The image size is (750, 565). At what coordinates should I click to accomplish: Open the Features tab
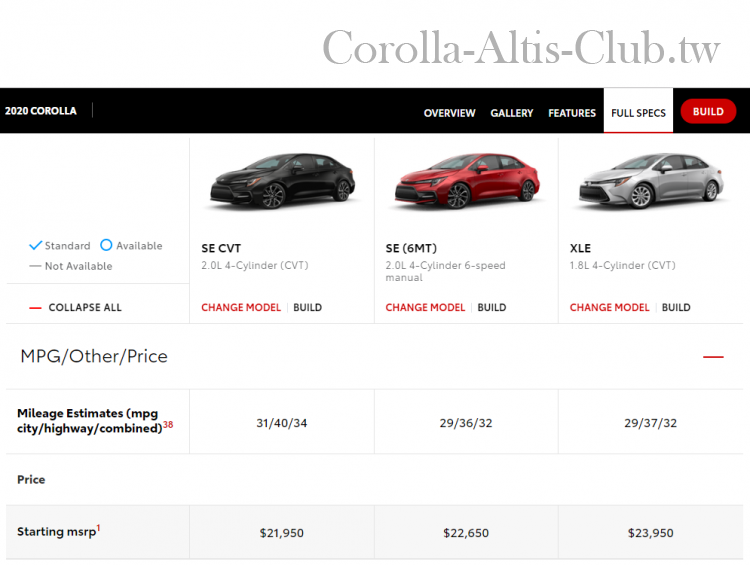(572, 113)
